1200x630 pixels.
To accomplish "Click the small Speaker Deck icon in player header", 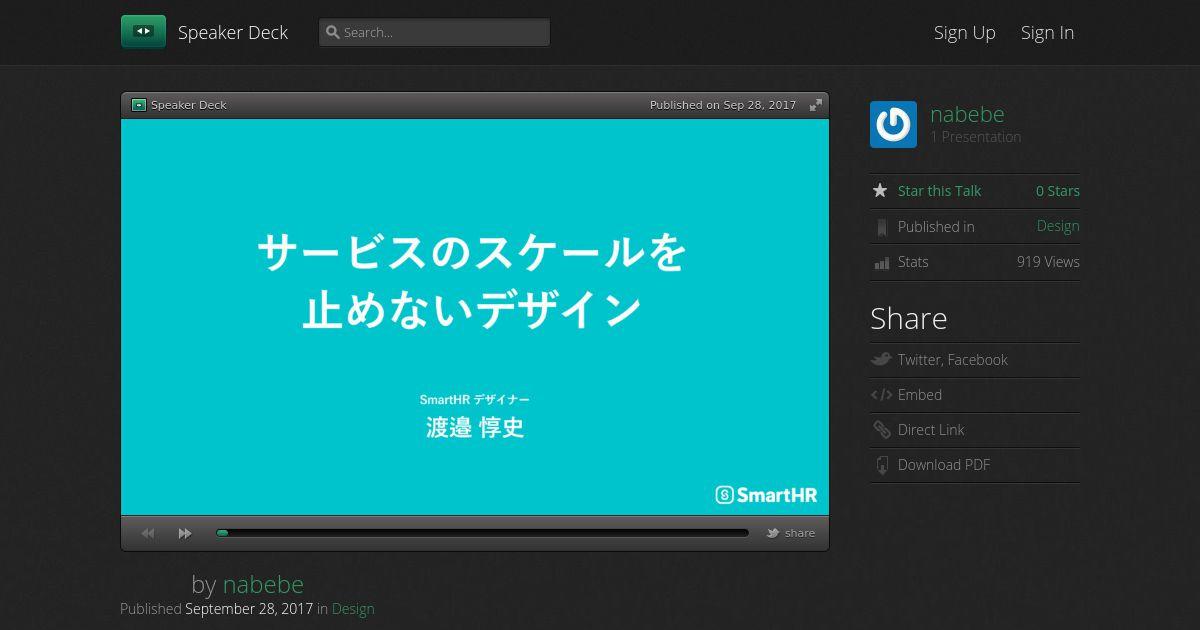I will click(139, 105).
